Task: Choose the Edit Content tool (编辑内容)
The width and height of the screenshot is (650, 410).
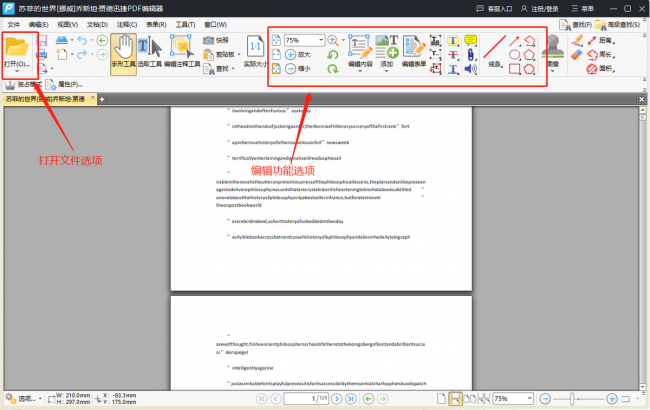Action: coord(360,51)
